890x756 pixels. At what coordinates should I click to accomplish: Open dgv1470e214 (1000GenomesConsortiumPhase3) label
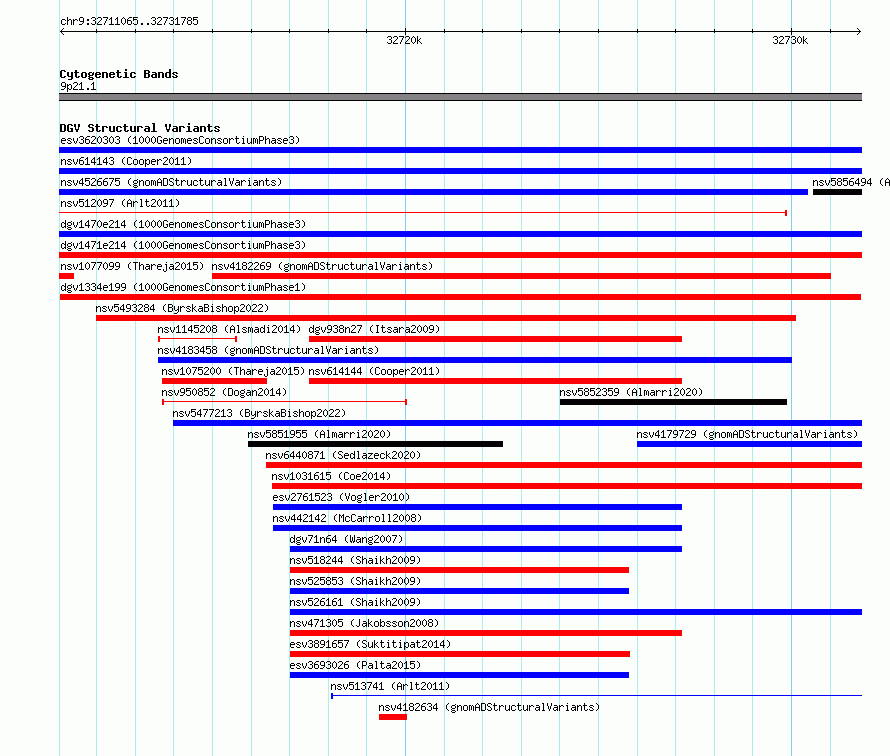coord(183,224)
